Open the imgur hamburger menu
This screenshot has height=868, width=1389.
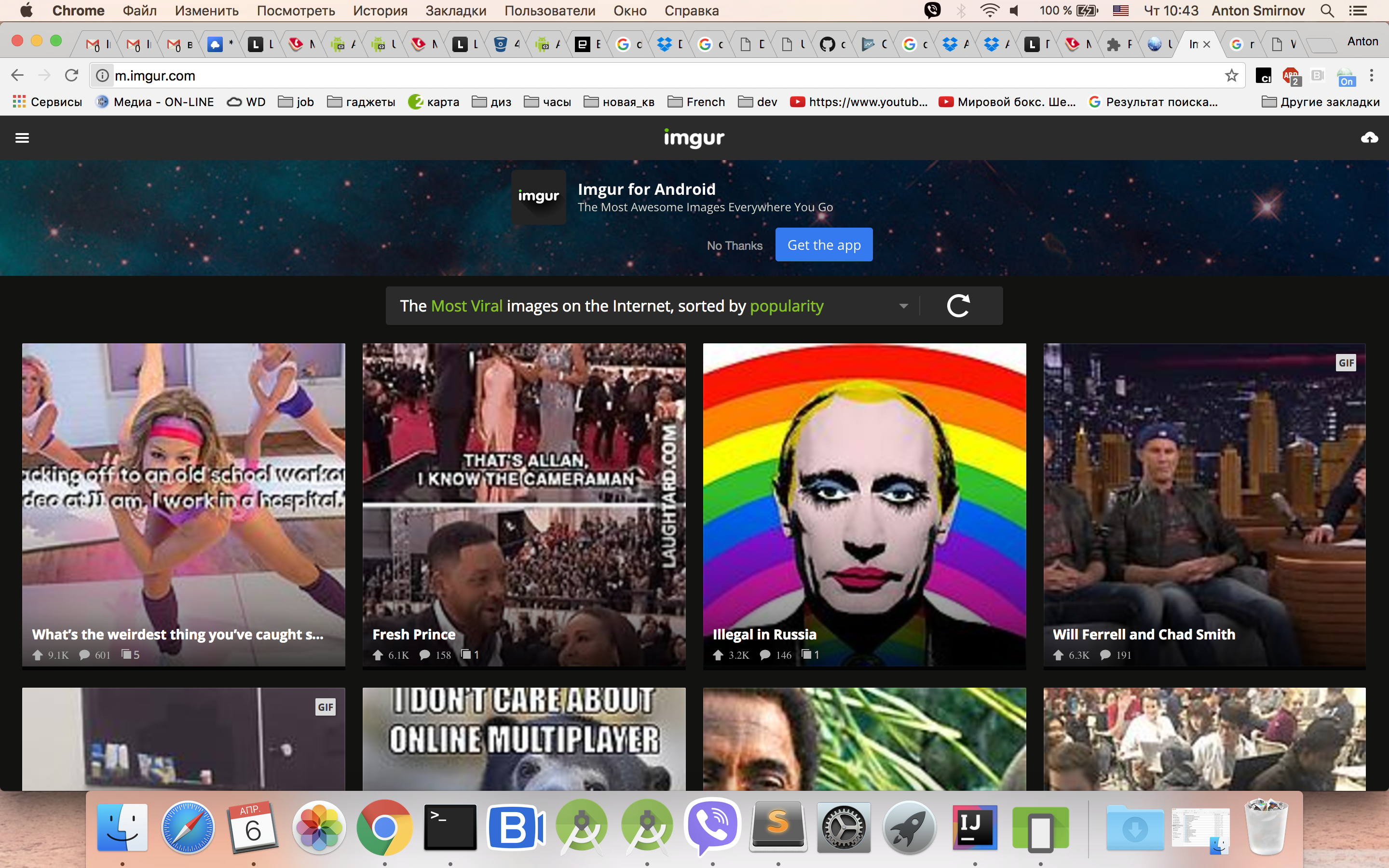pos(22,138)
